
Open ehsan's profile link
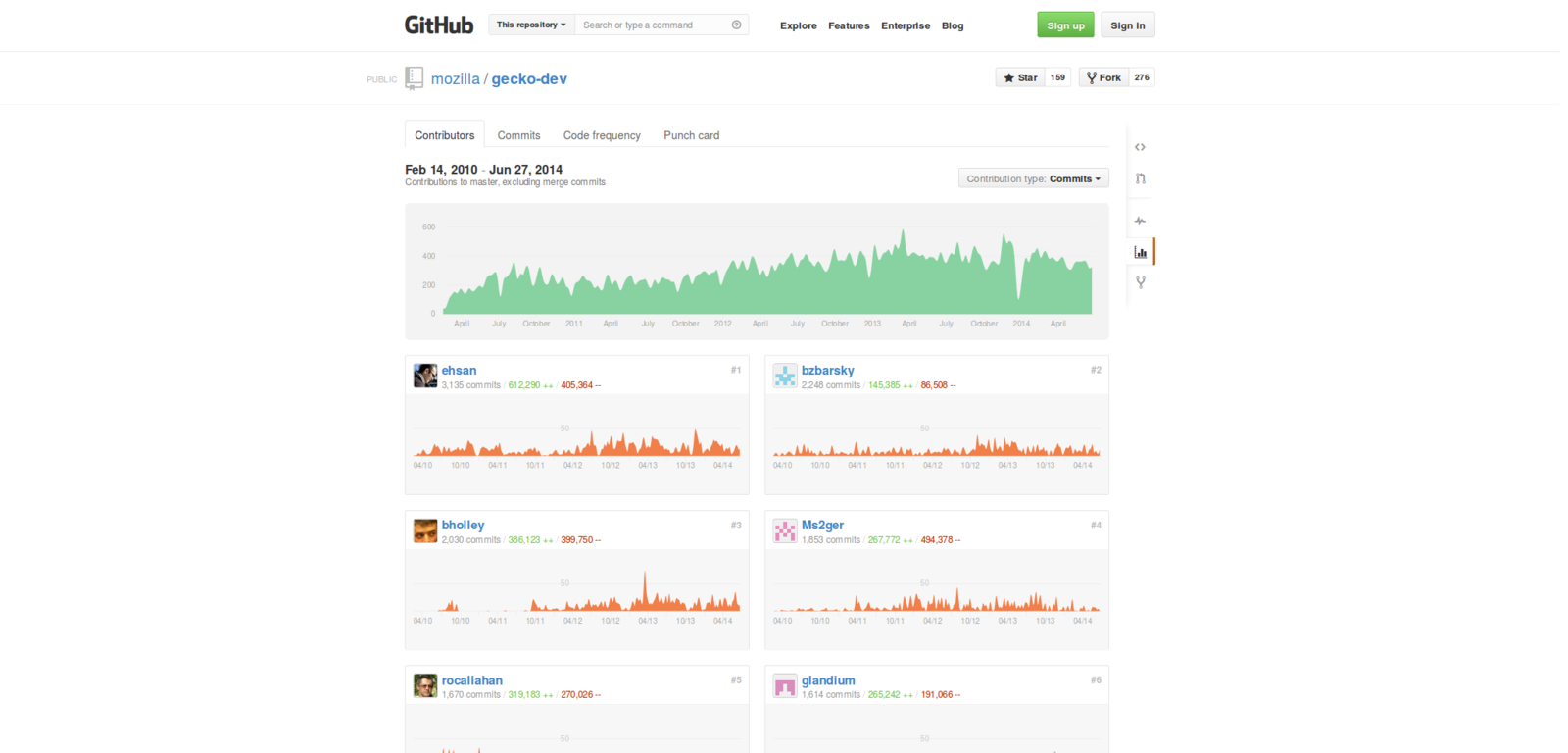[459, 371]
